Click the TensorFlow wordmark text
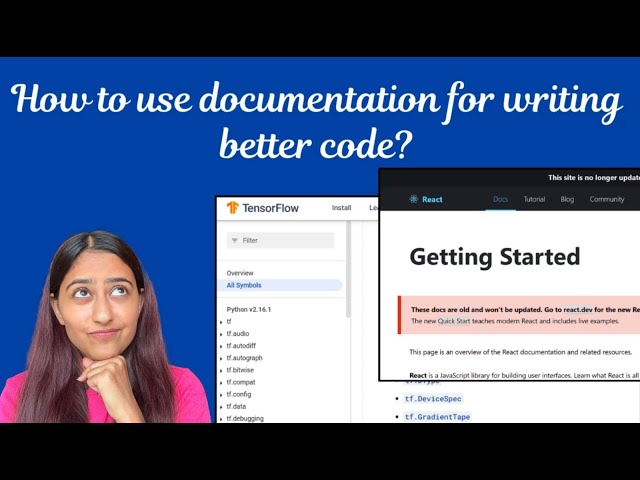 click(x=270, y=208)
